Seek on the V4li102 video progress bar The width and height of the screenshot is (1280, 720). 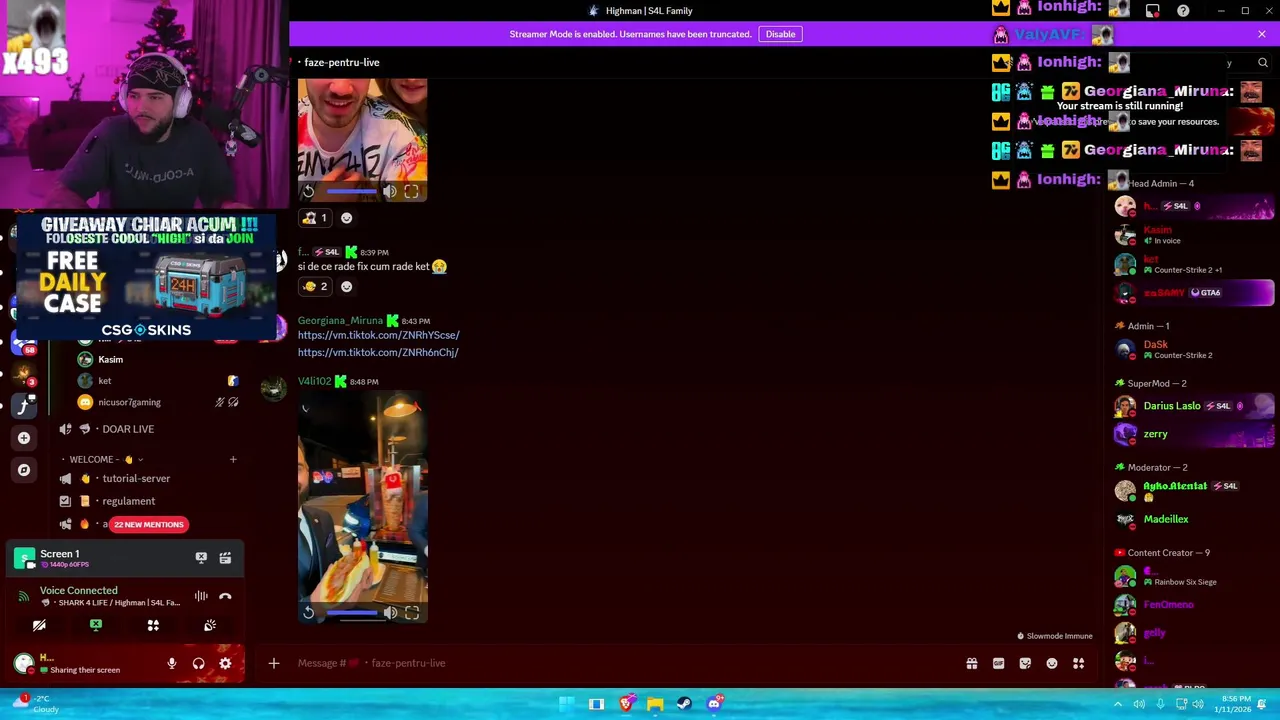[x=351, y=613]
